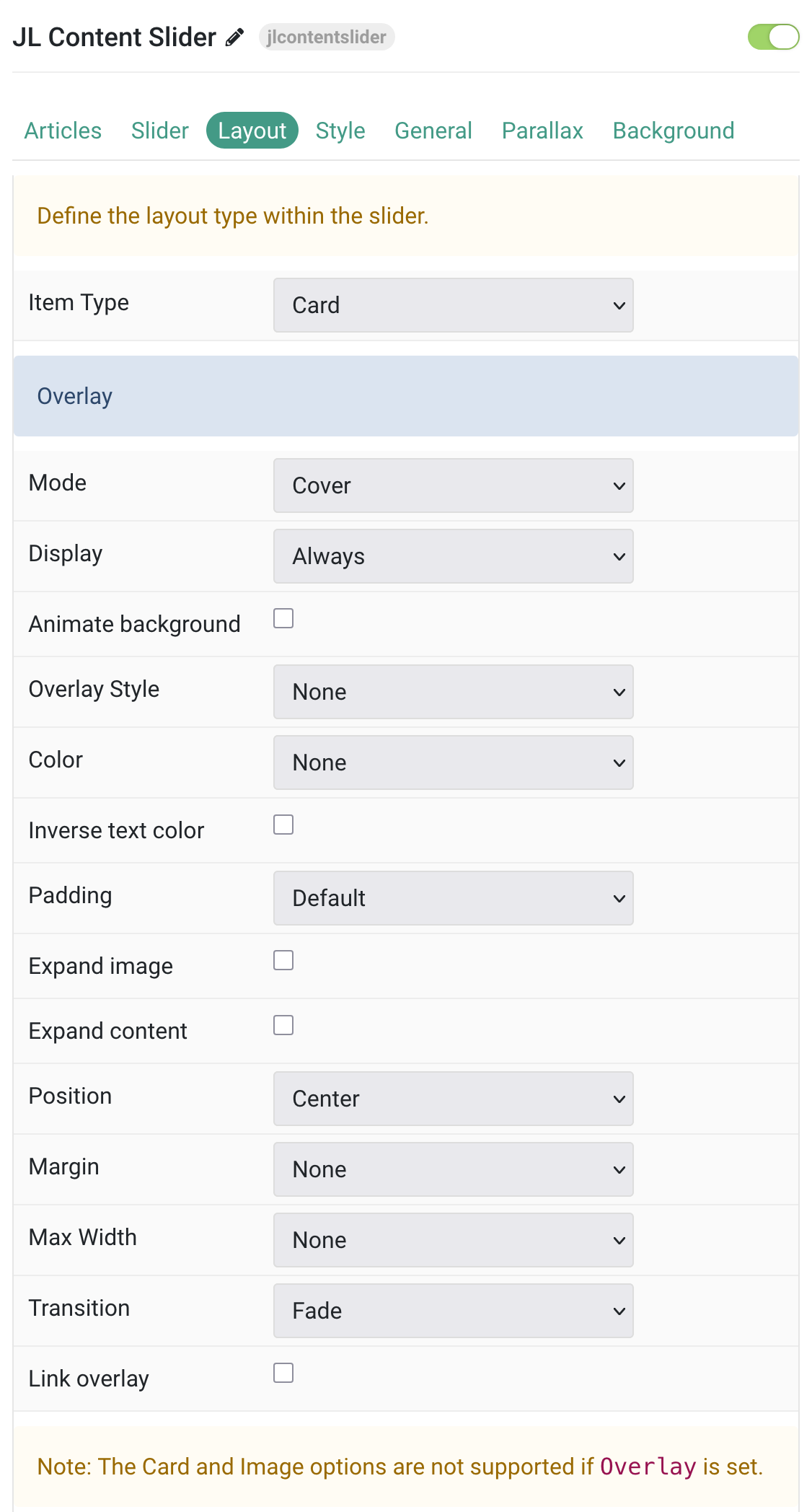Open the Display dropdown showing Always

pyautogui.click(x=453, y=556)
